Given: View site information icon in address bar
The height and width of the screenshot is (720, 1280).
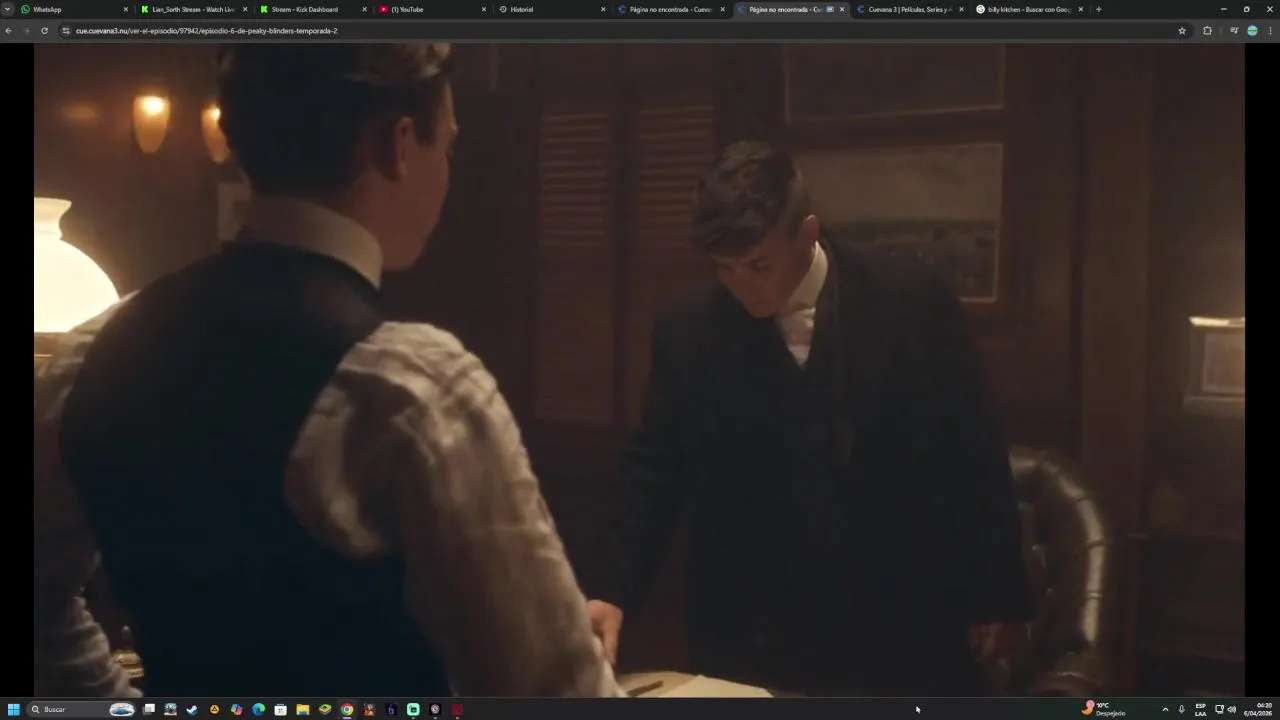Looking at the screenshot, I should [66, 31].
